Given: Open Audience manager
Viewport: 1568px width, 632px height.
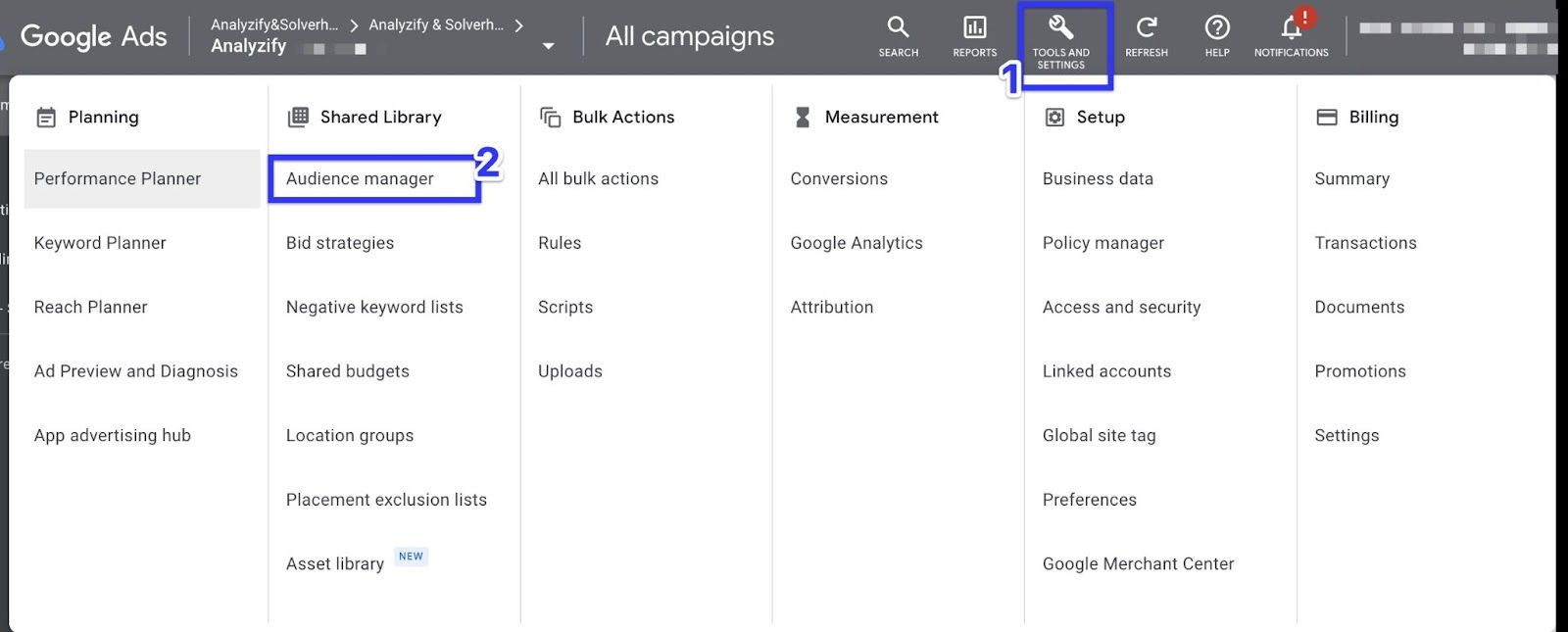Looking at the screenshot, I should coord(360,178).
